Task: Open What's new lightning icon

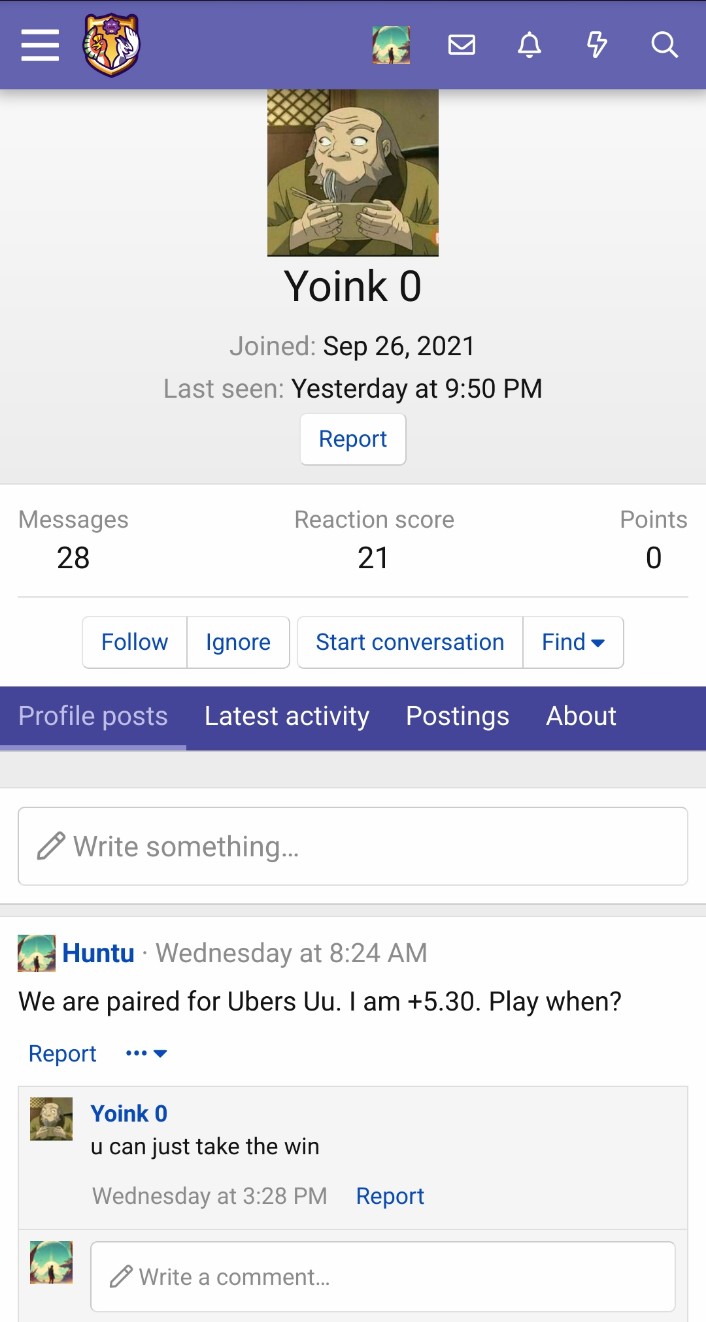Action: coord(597,45)
